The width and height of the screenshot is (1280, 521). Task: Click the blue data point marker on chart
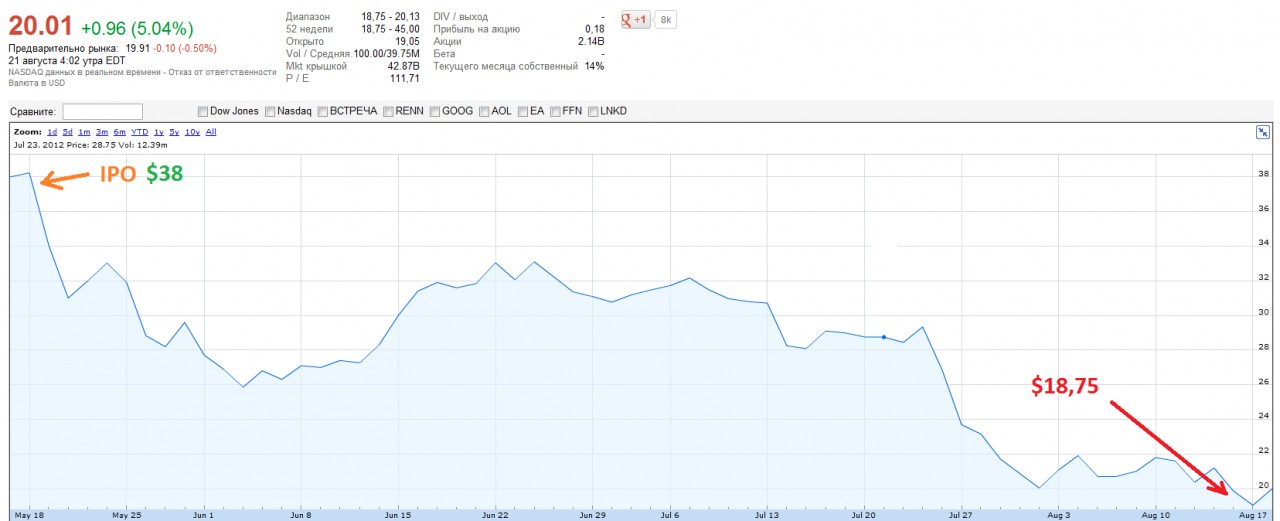click(x=884, y=337)
